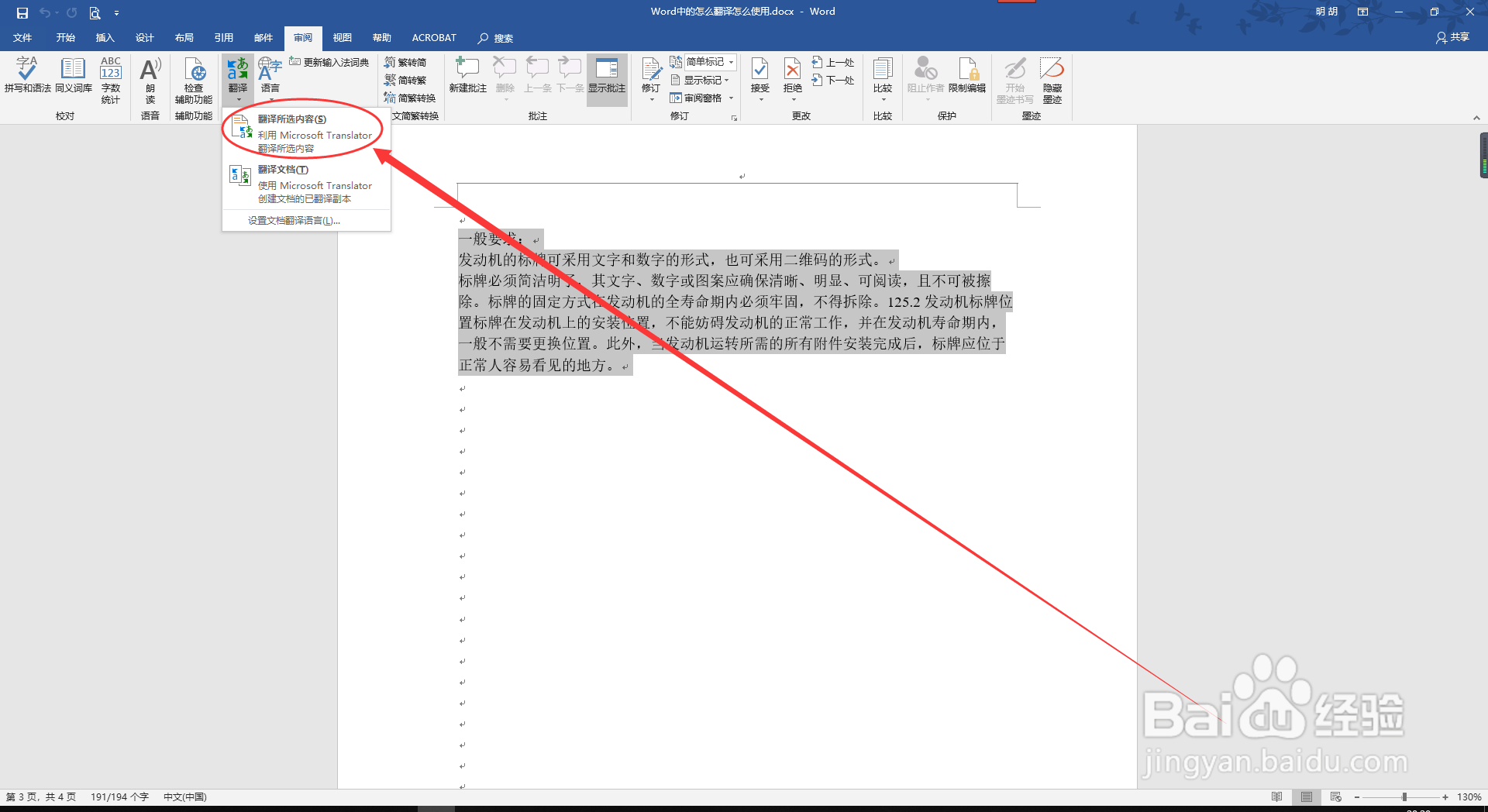Expand Reviewing Pane (审阅窗格) dropdown

pyautogui.click(x=702, y=98)
